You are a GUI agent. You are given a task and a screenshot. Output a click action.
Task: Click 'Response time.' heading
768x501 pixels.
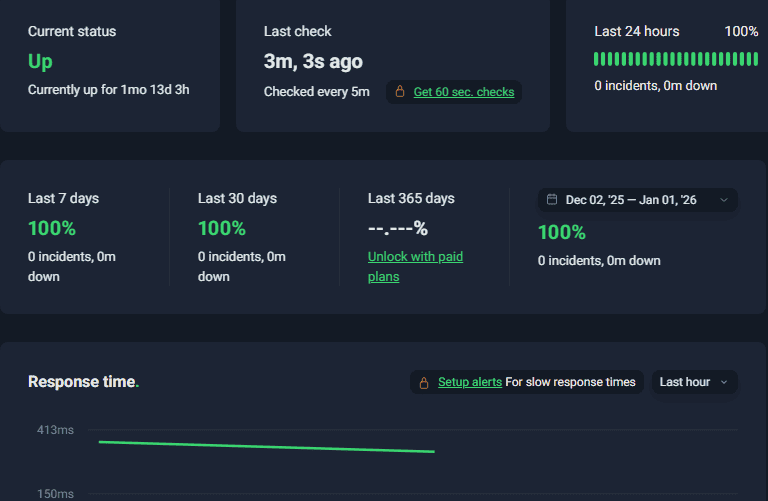click(83, 382)
